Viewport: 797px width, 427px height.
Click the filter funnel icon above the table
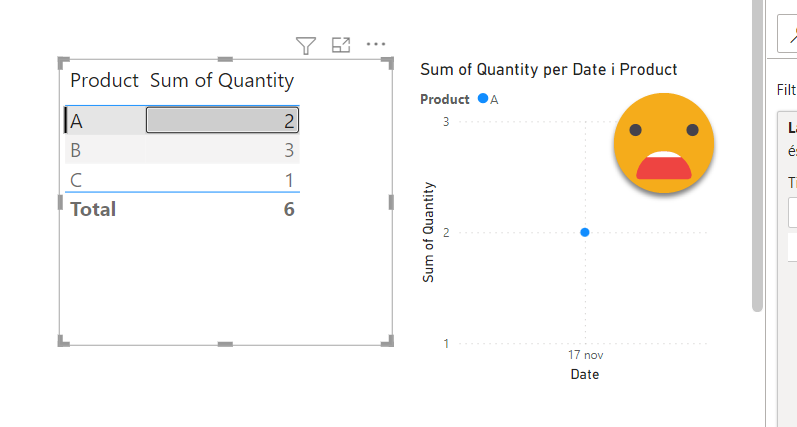point(306,45)
